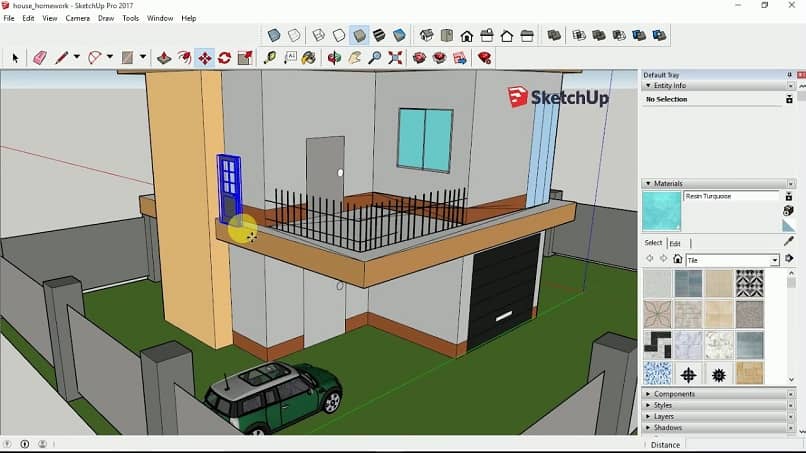
Task: Open the File menu
Action: pyautogui.click(x=9, y=18)
